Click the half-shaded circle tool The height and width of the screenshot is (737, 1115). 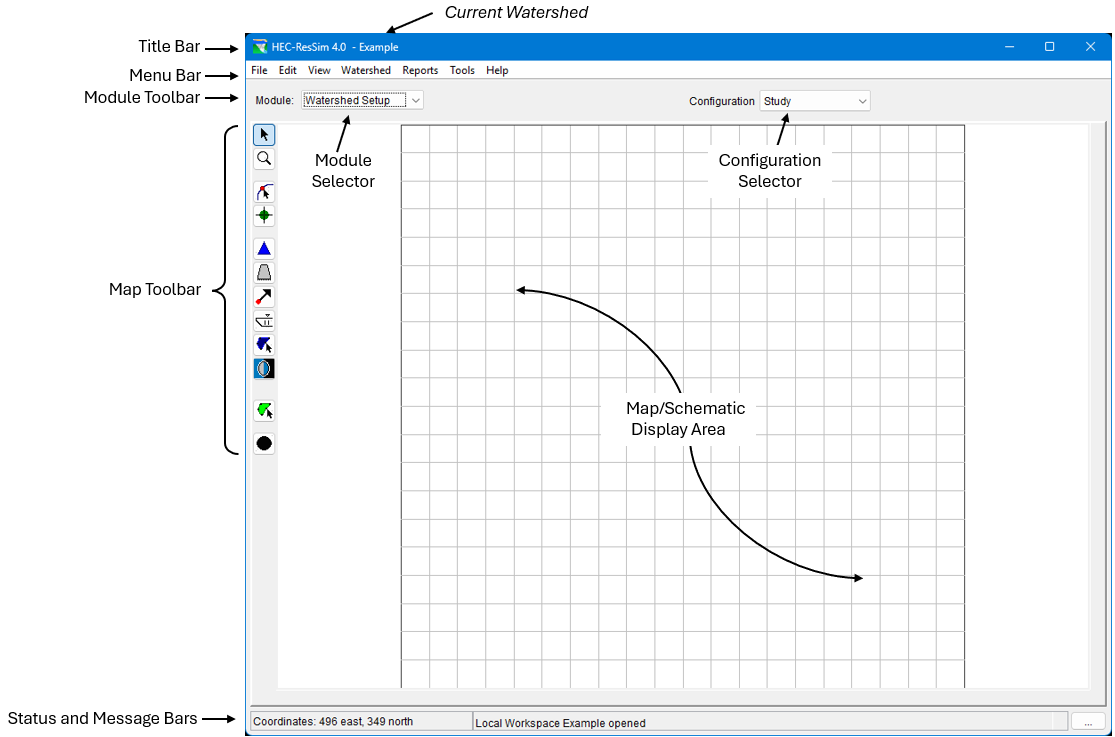[264, 368]
